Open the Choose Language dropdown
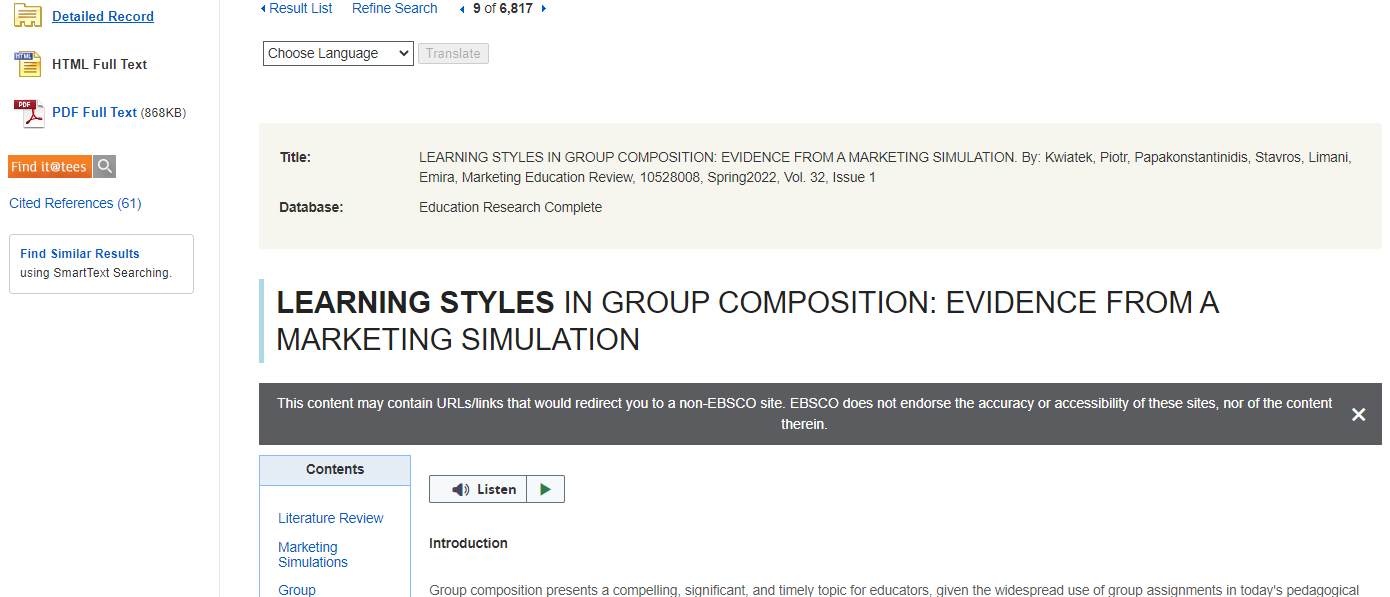 pyautogui.click(x=338, y=53)
